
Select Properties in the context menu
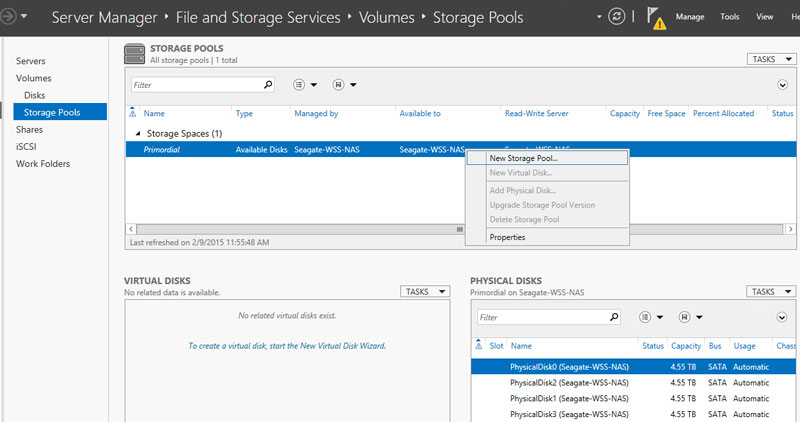506,237
